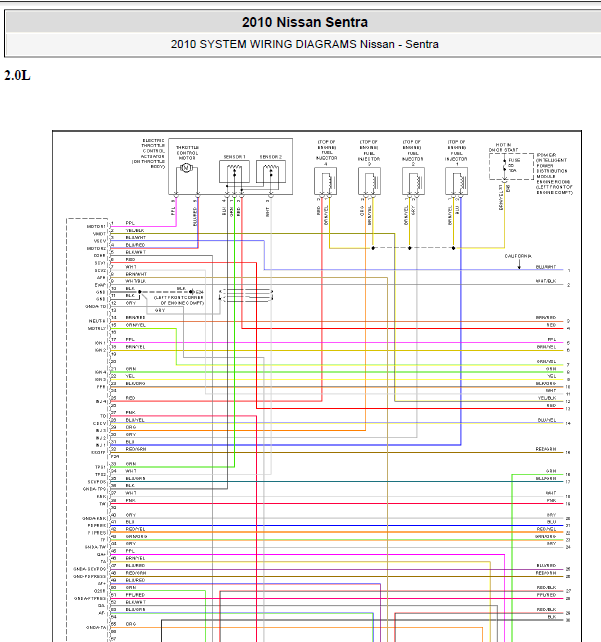
Task: Click 'YEL' wire label at pin 22
Action: (x=130, y=376)
